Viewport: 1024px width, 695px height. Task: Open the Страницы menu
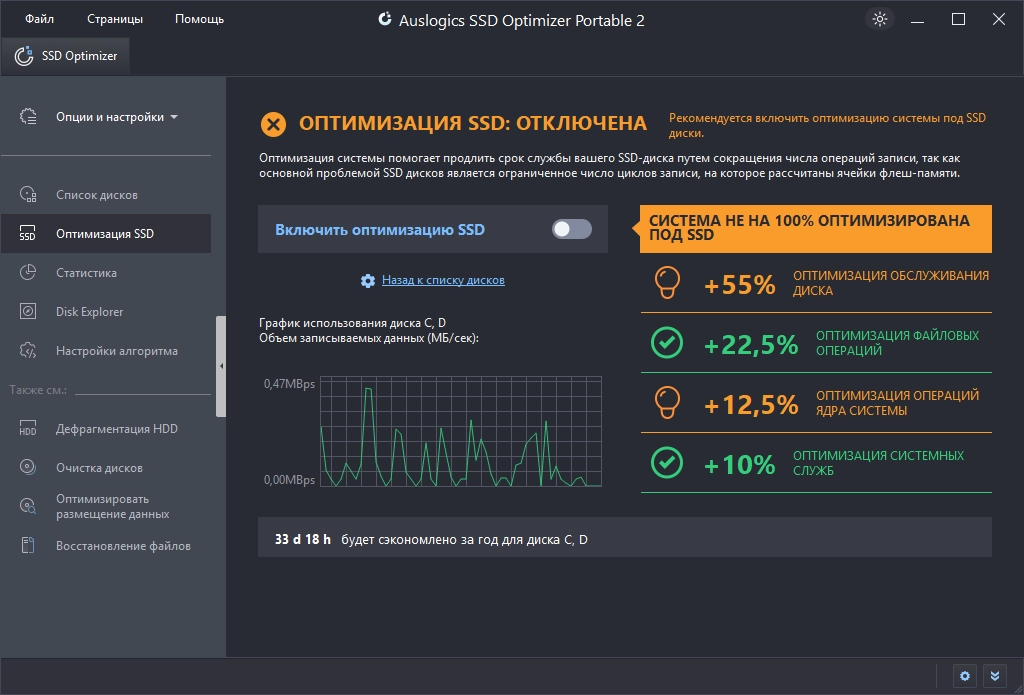point(115,19)
